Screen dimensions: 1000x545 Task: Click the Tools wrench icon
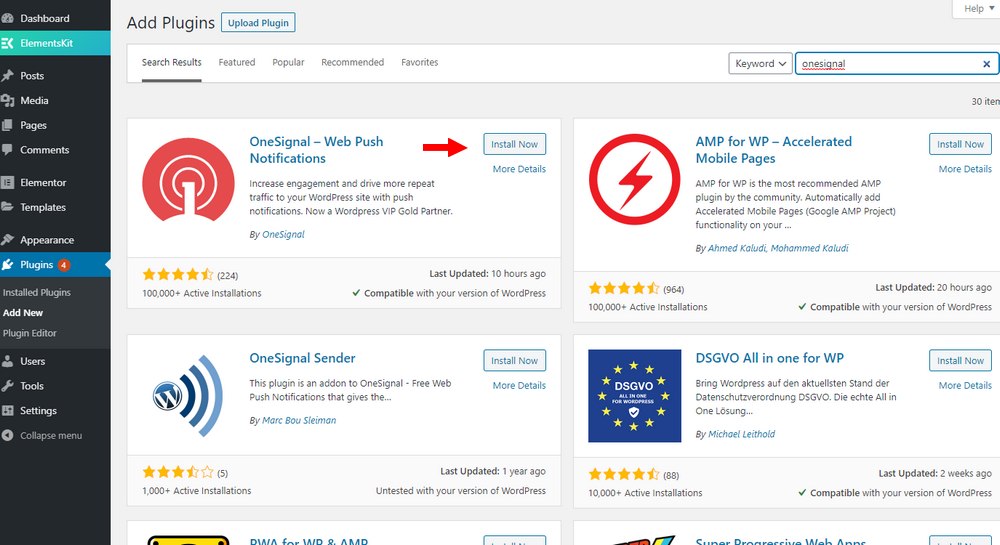coord(8,386)
